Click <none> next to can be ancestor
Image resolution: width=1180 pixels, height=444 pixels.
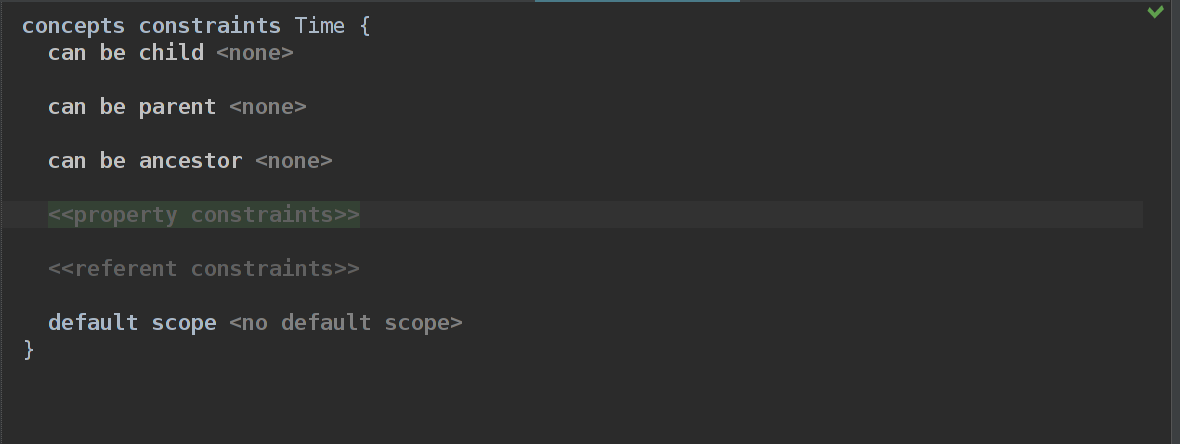294,161
